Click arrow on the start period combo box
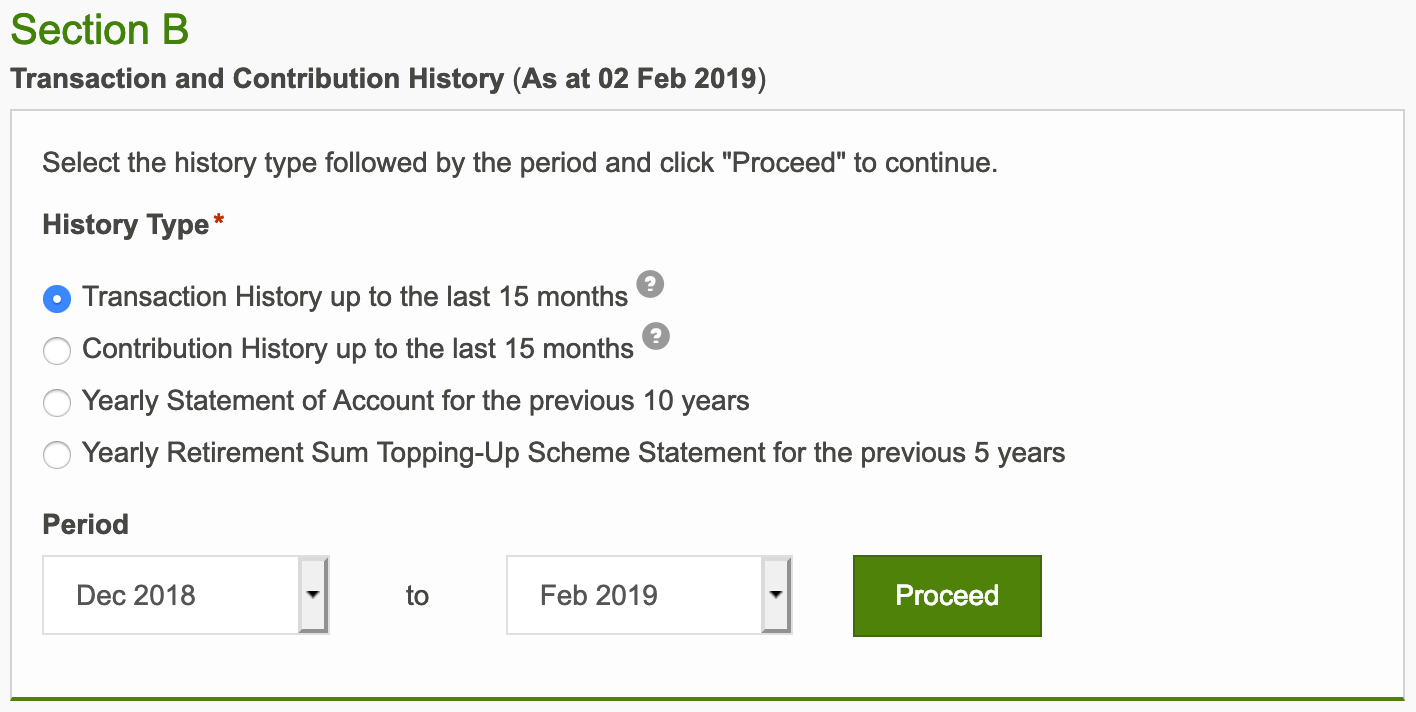Image resolution: width=1416 pixels, height=712 pixels. pos(313,595)
